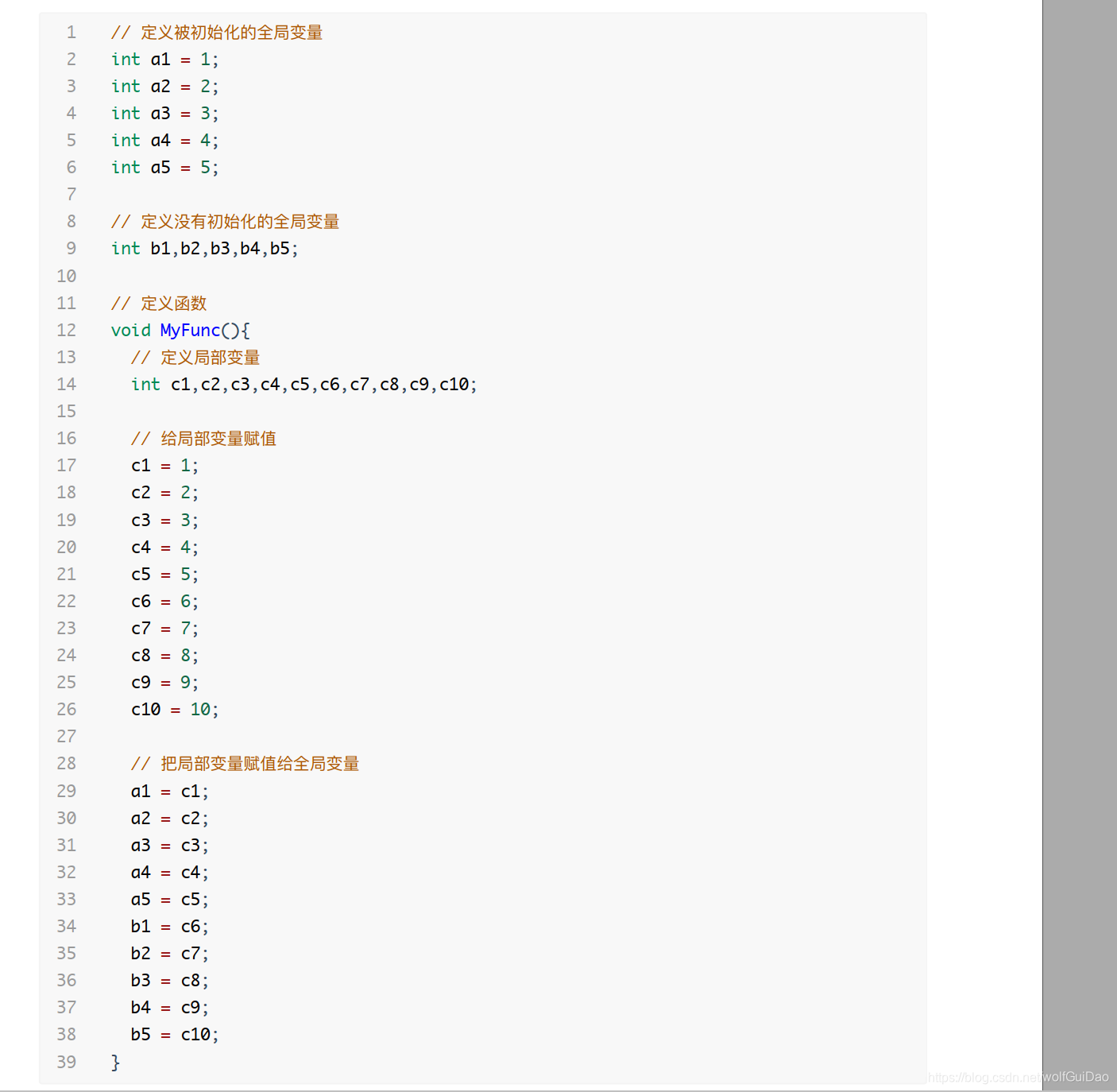
Task: Click the local variable declaration 'int c1,c2,...c10;'
Action: pyautogui.click(x=304, y=385)
